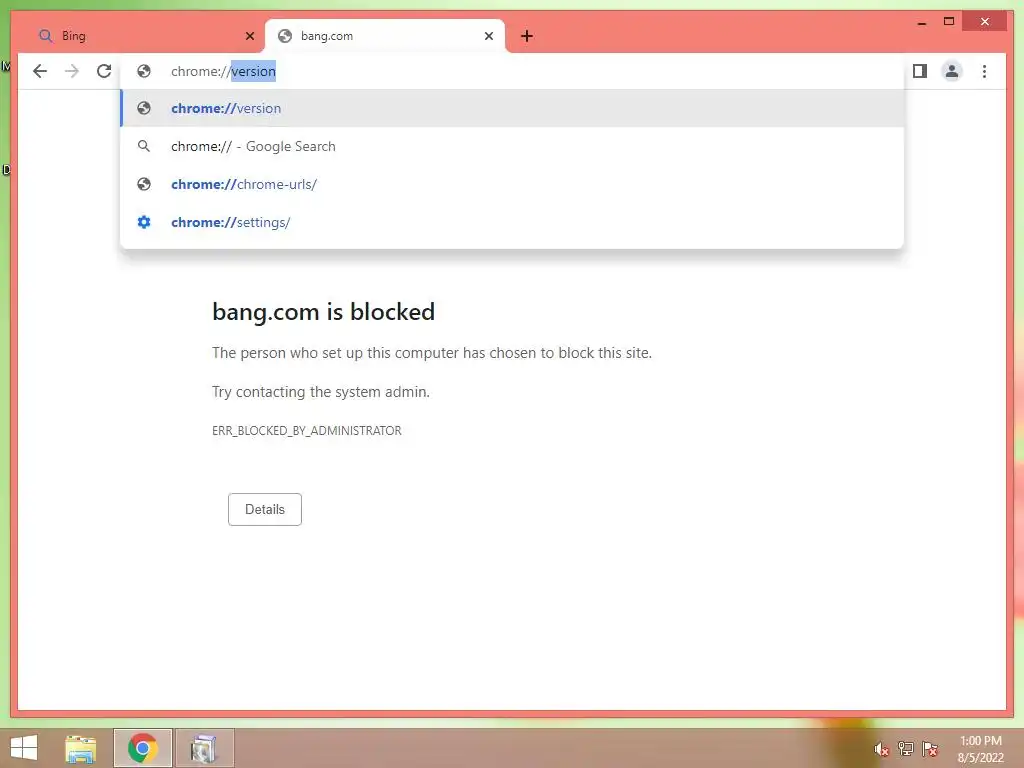Viewport: 1024px width, 768px height.
Task: Open Chrome's three-dot menu
Action: click(x=984, y=71)
